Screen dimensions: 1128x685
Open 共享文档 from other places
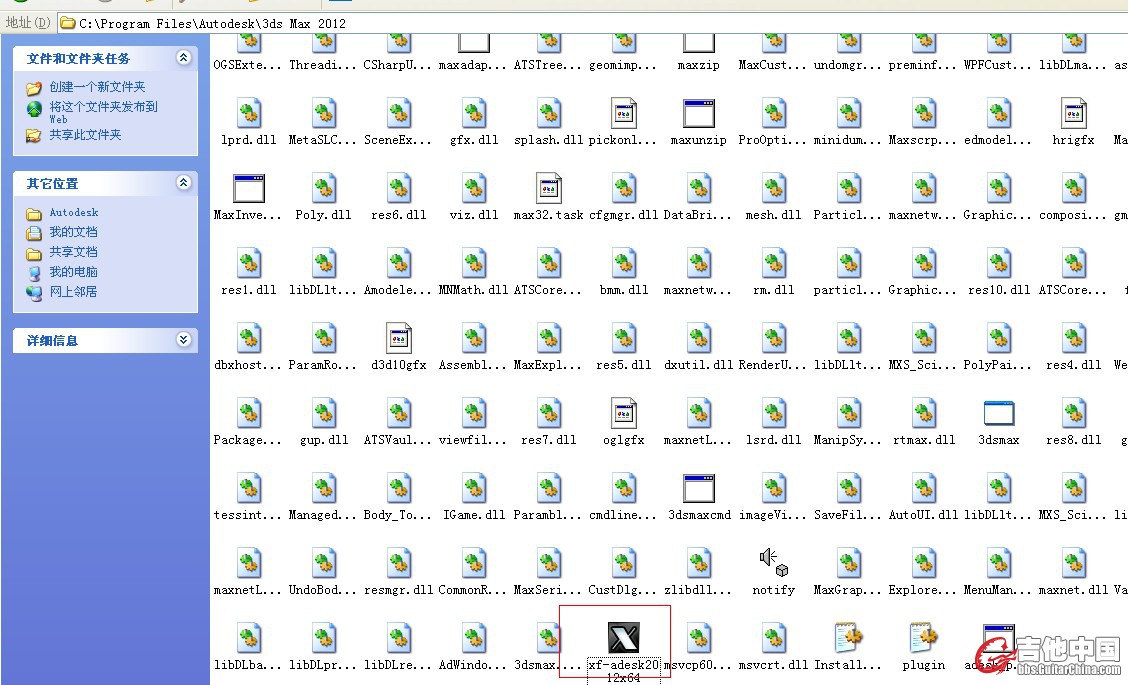click(x=73, y=253)
